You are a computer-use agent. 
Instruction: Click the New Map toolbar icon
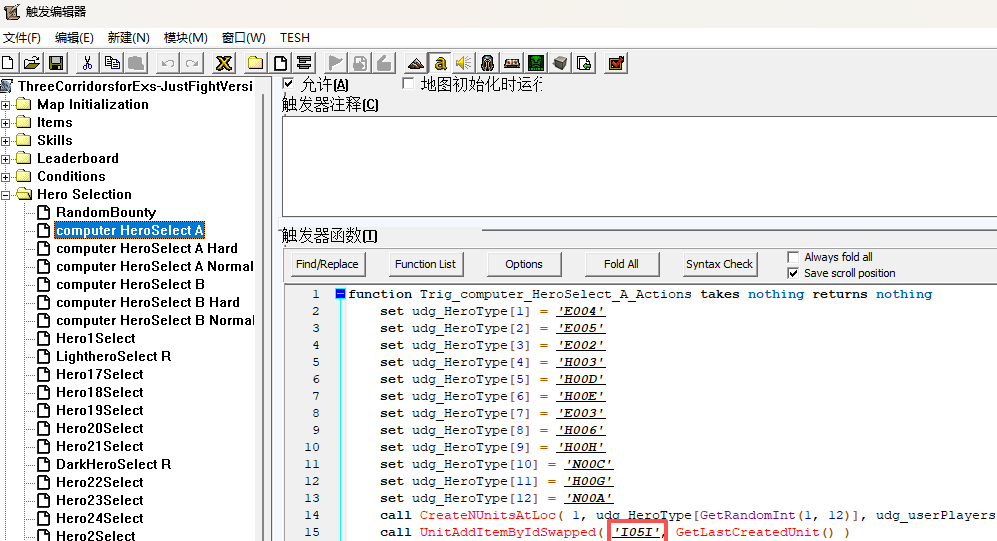click(8, 63)
